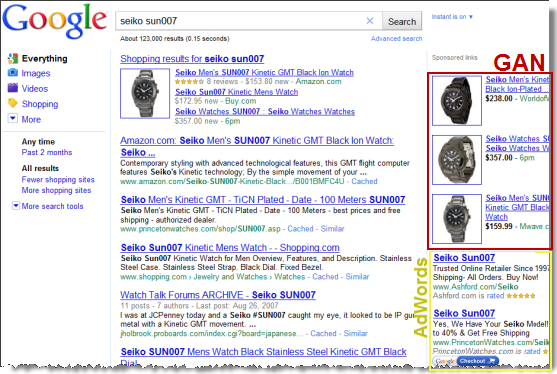The width and height of the screenshot is (557, 374).
Task: Expand the More sidebar arrow
Action: coord(13,118)
